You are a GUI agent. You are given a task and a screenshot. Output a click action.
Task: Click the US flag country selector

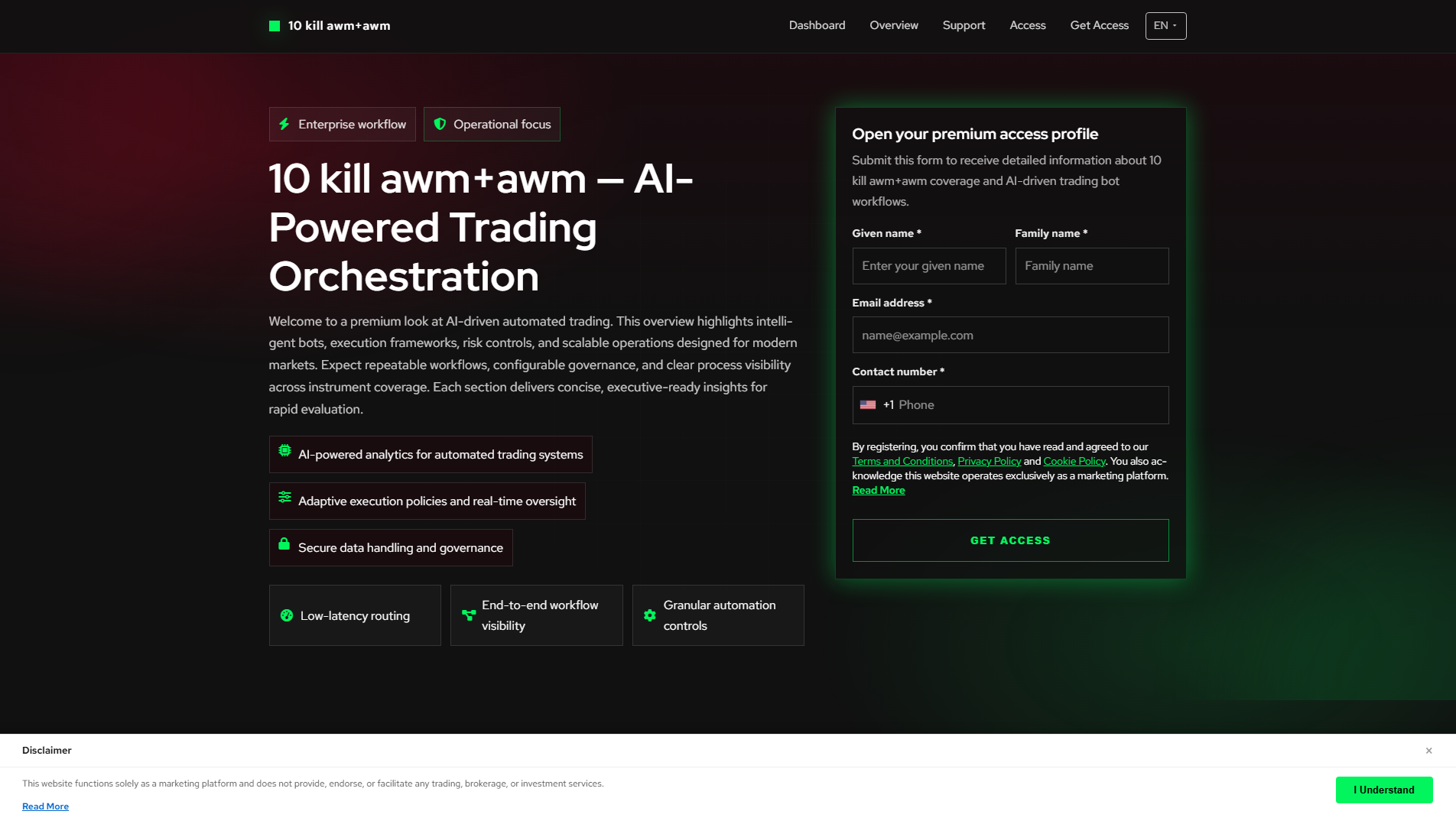868,405
